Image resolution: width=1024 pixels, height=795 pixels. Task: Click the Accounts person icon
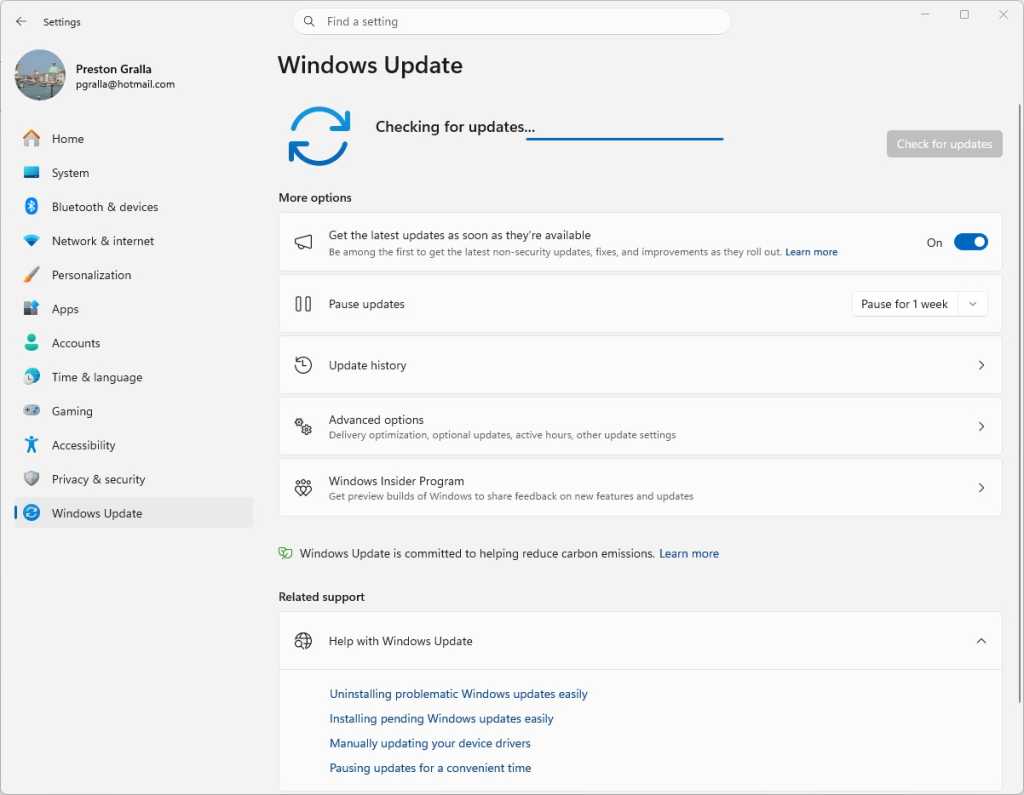[x=31, y=342]
